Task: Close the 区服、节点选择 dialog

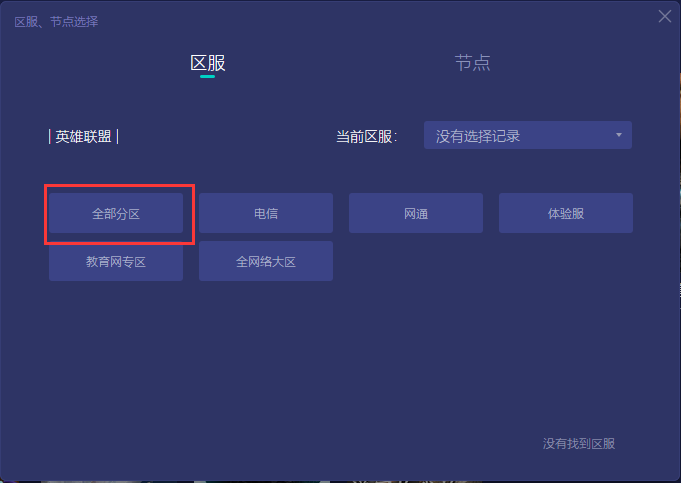Action: pos(664,17)
